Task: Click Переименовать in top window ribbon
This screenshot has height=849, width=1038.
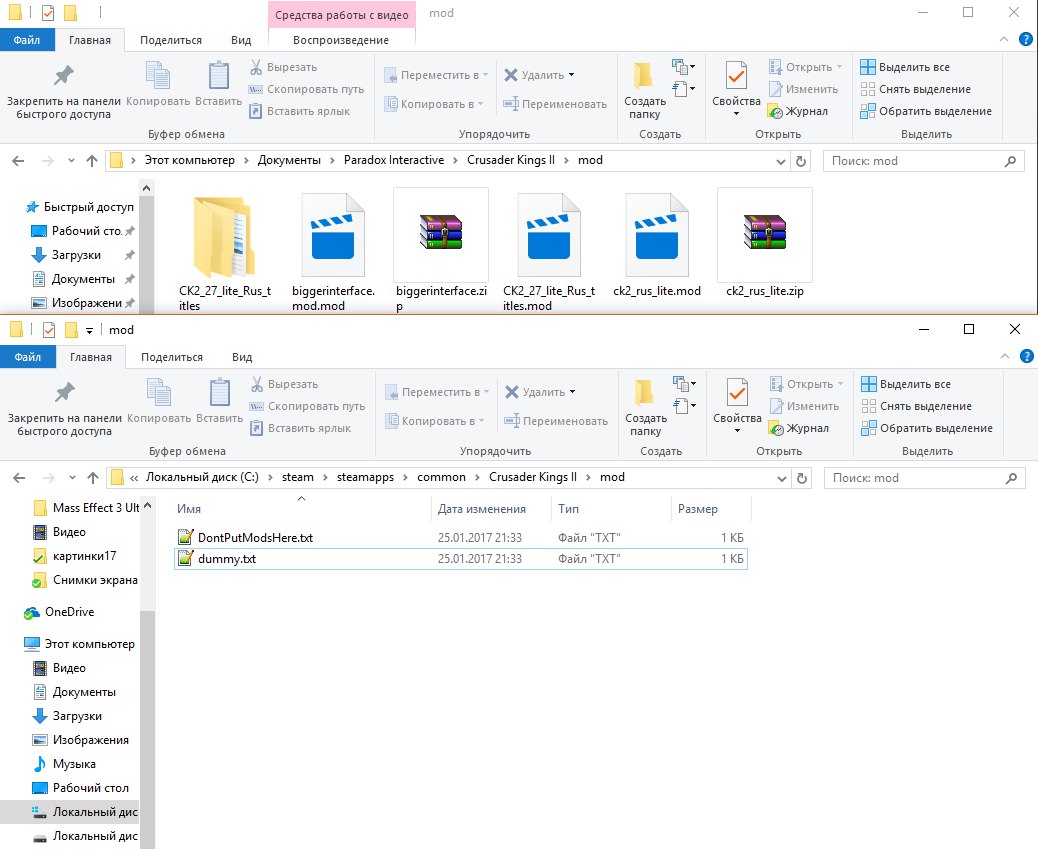Action: pyautogui.click(x=555, y=104)
